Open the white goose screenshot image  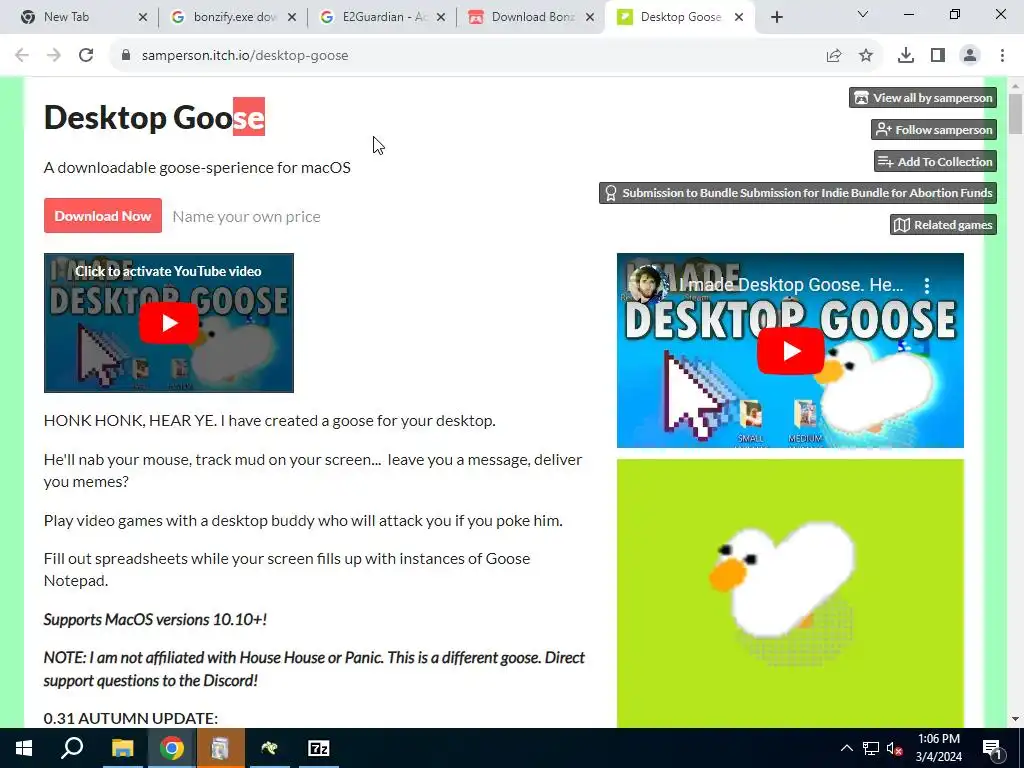[790, 593]
